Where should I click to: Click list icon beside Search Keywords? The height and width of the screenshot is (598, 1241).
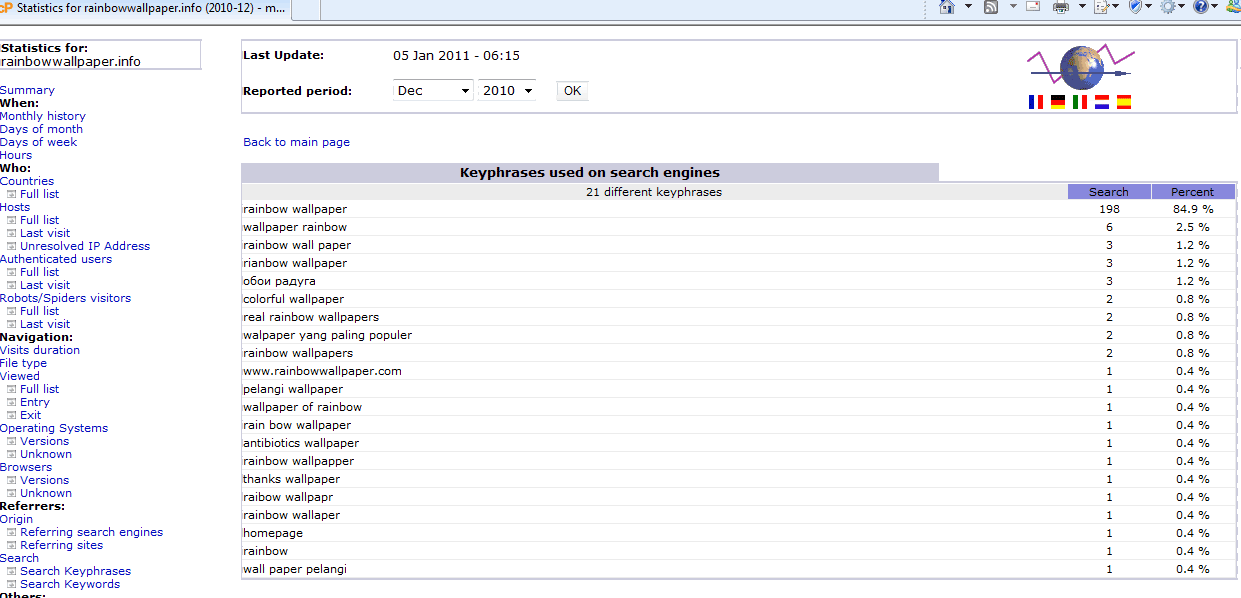tap(12, 584)
